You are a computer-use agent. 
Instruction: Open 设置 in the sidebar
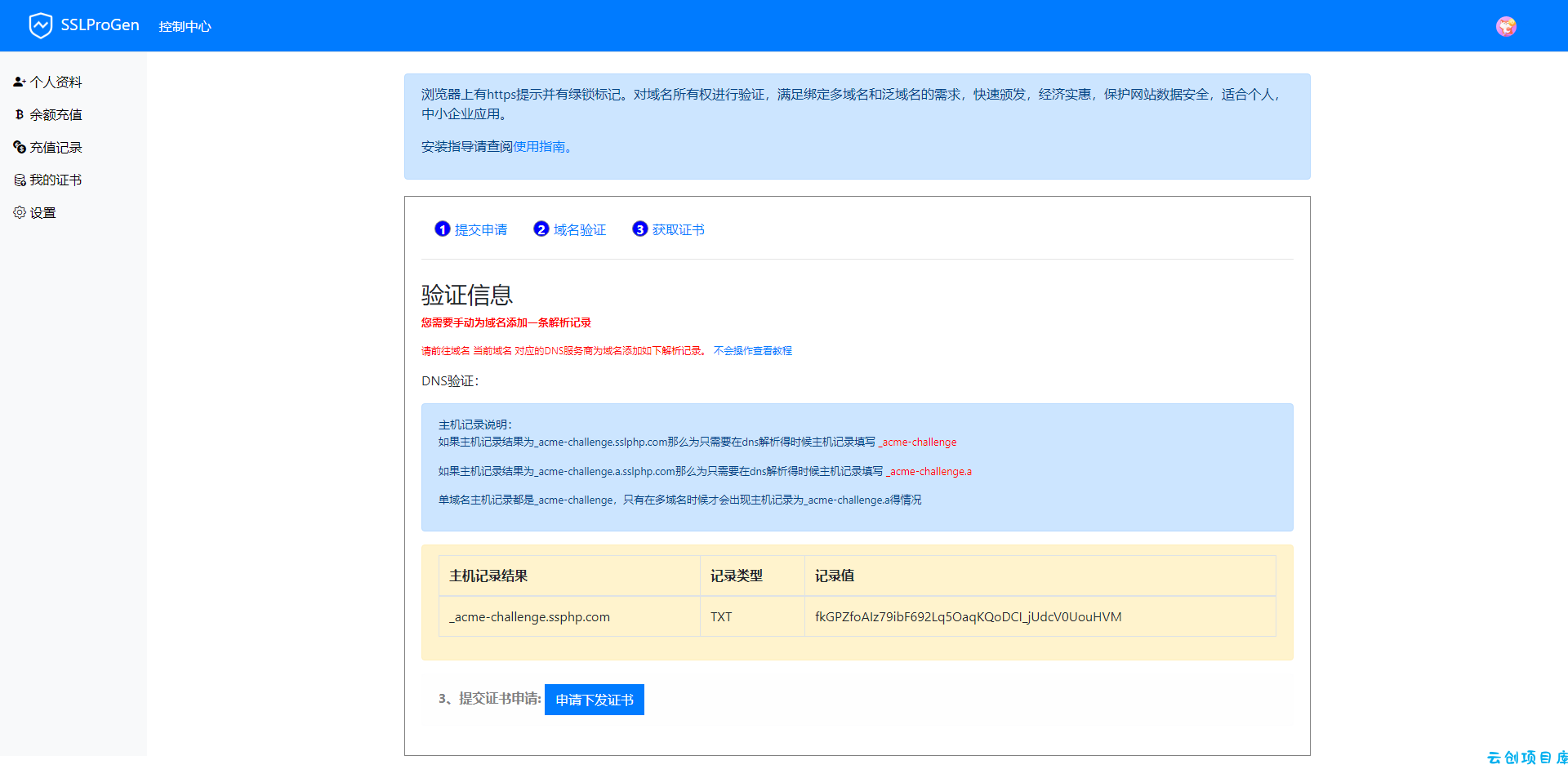[42, 213]
